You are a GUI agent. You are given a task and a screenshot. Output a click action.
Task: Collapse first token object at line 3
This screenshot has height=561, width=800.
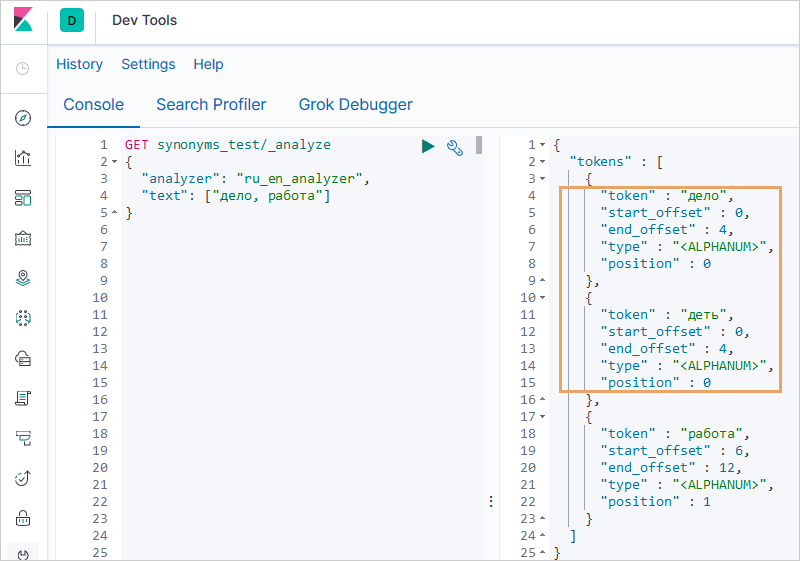542,179
